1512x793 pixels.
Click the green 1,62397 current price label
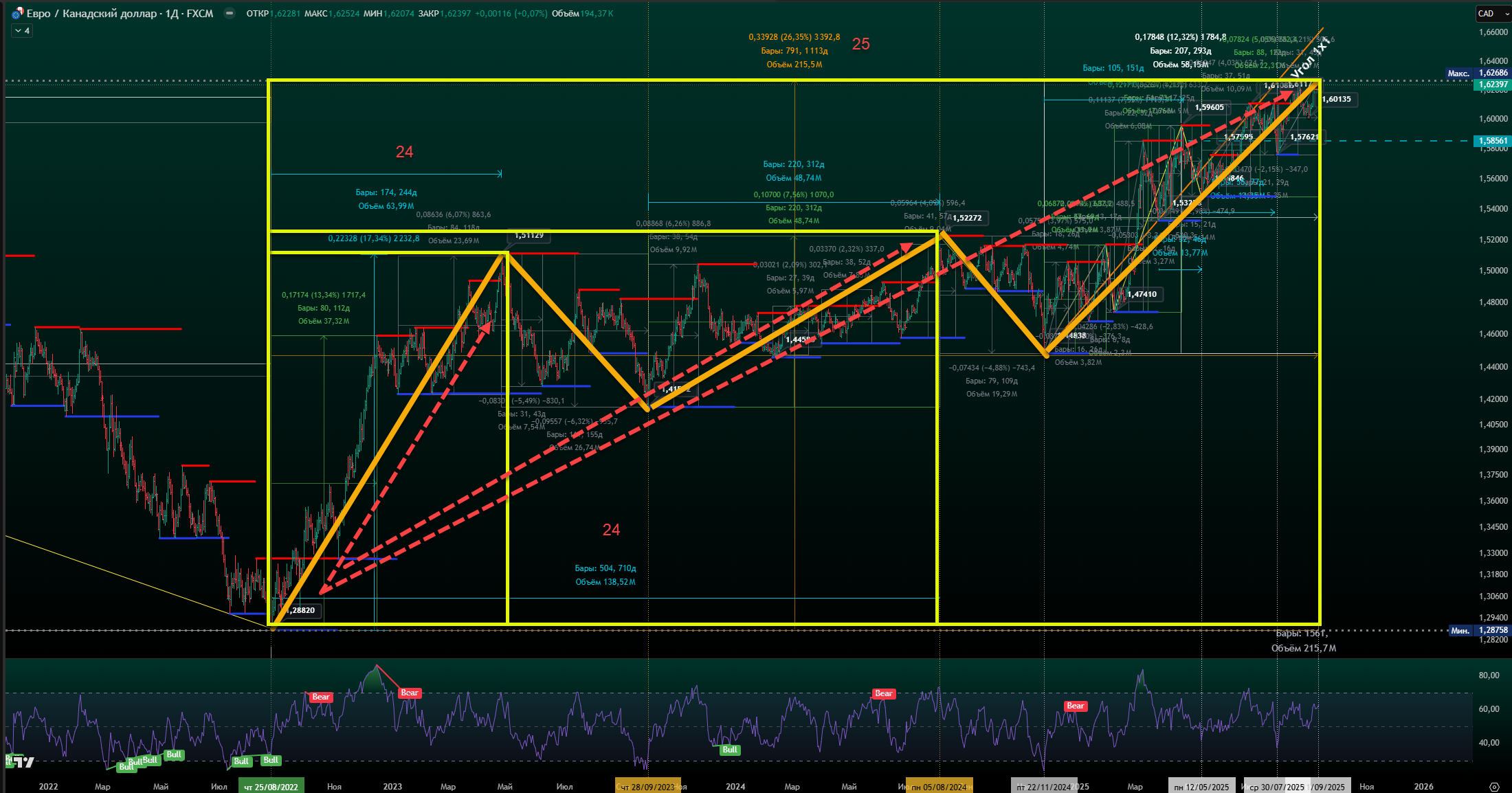pos(1492,85)
